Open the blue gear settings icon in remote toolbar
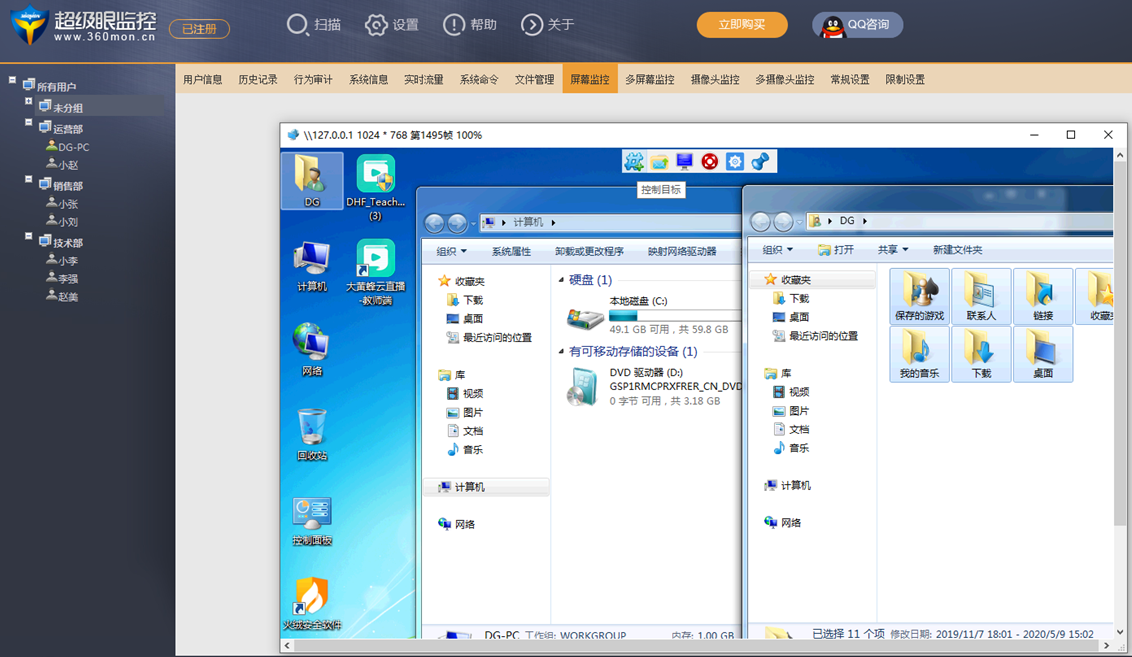The height and width of the screenshot is (657, 1132). point(735,162)
